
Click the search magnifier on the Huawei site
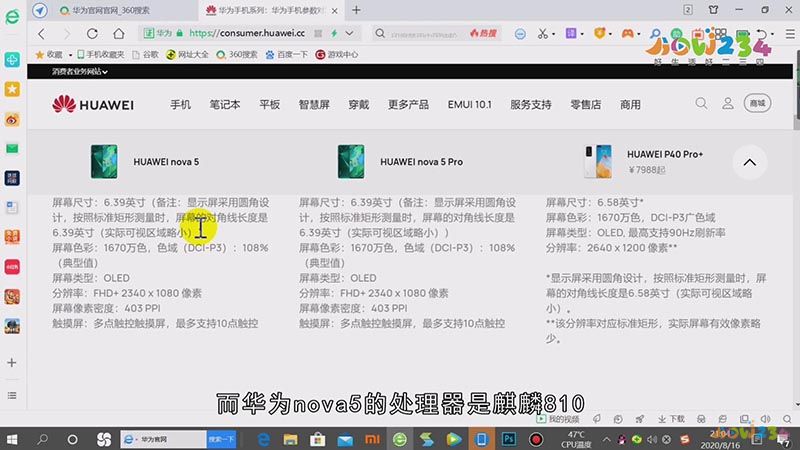coord(702,104)
